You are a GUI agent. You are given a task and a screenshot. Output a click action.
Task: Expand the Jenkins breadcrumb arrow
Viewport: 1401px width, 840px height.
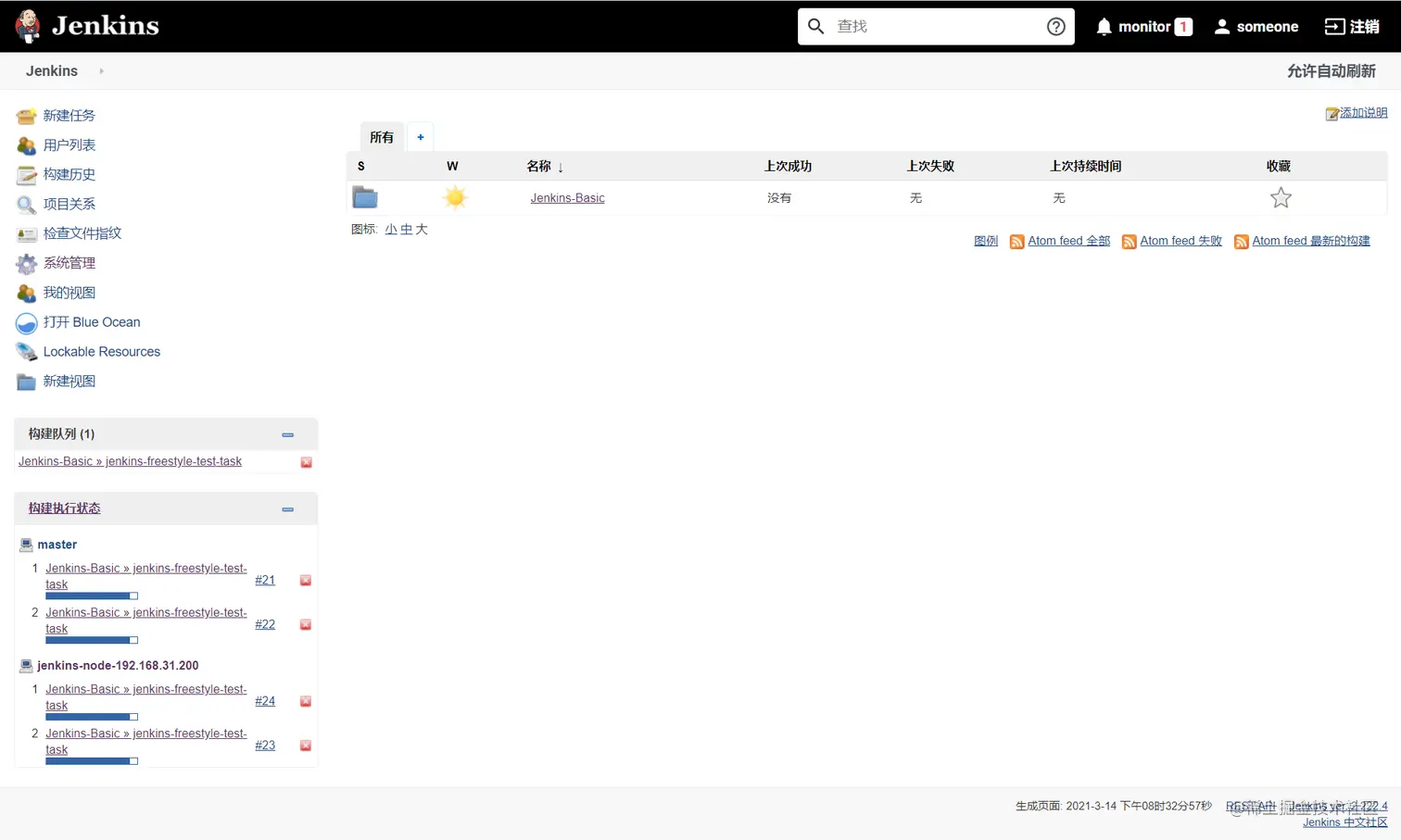tap(101, 71)
